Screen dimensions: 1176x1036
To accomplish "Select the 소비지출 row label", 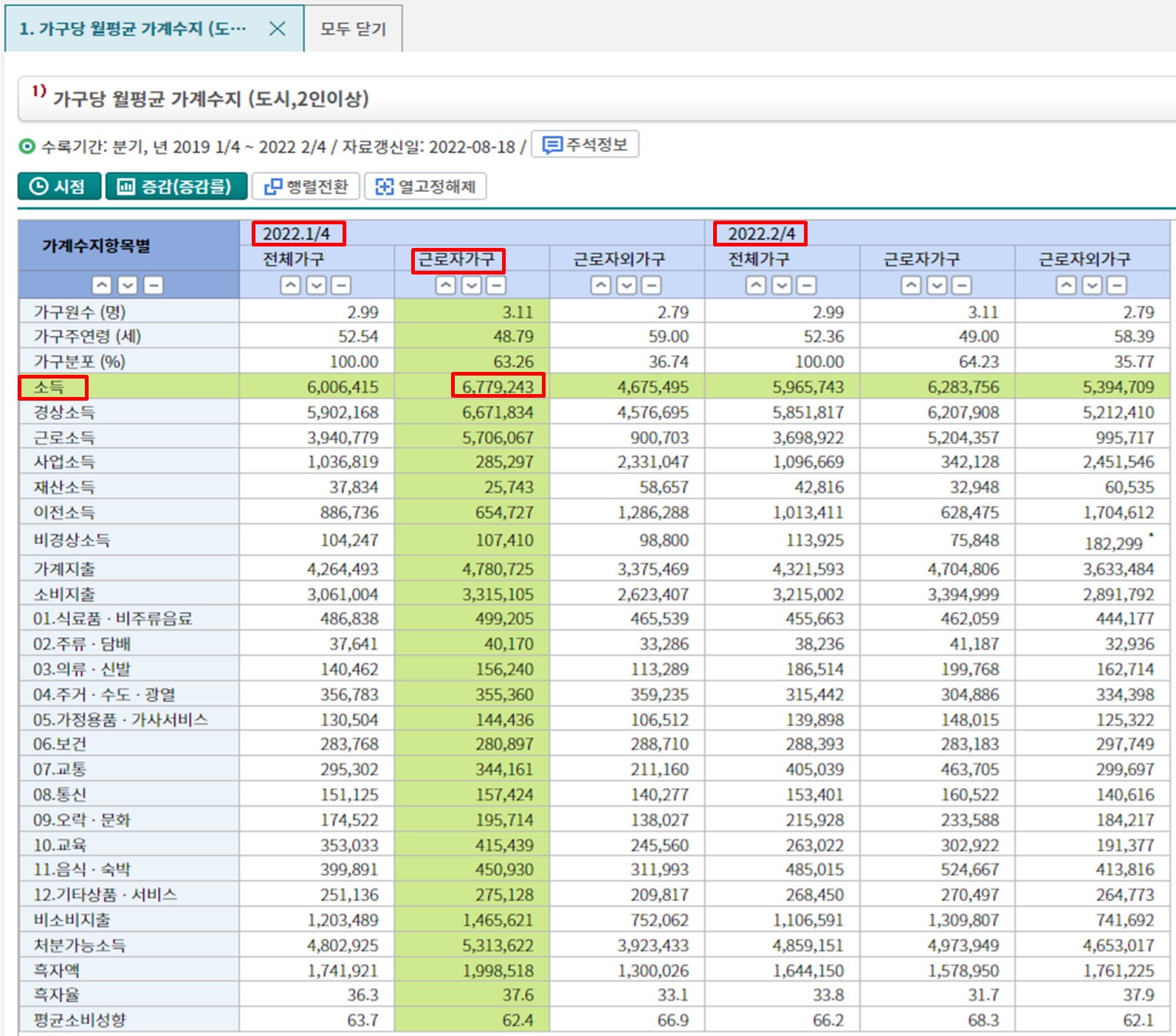I will point(64,594).
